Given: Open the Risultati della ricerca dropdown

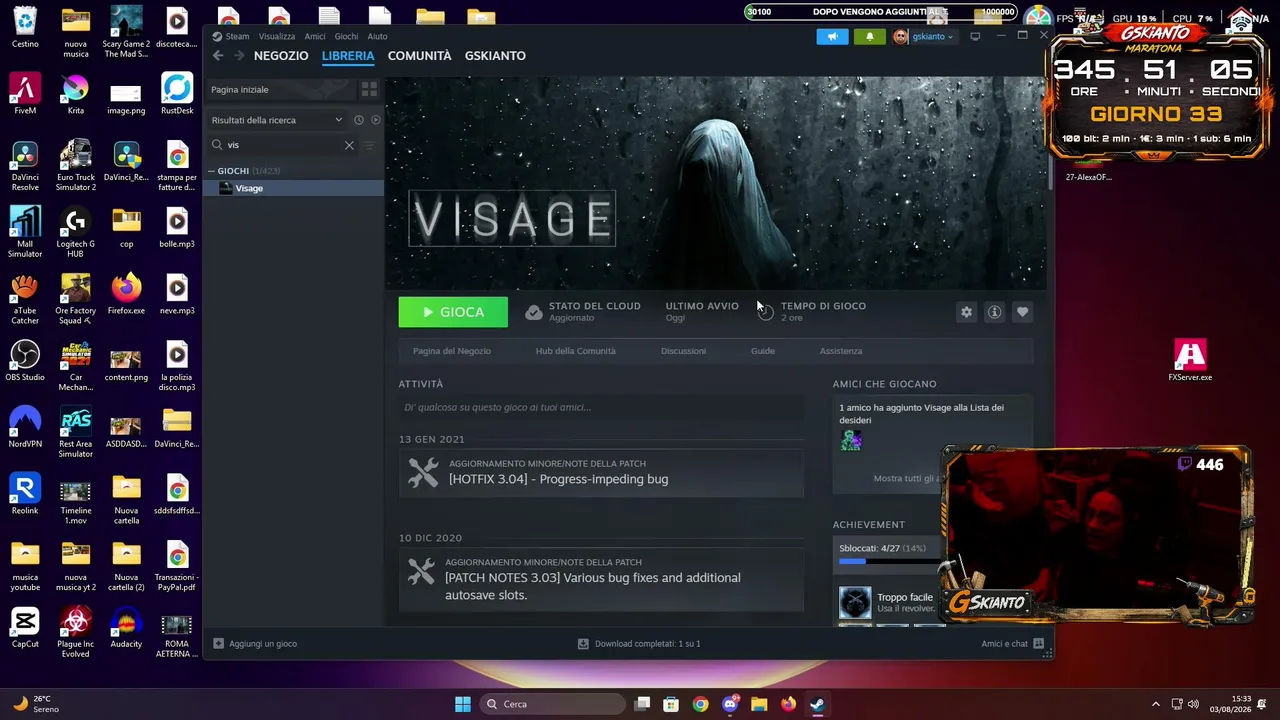Looking at the screenshot, I should (277, 120).
